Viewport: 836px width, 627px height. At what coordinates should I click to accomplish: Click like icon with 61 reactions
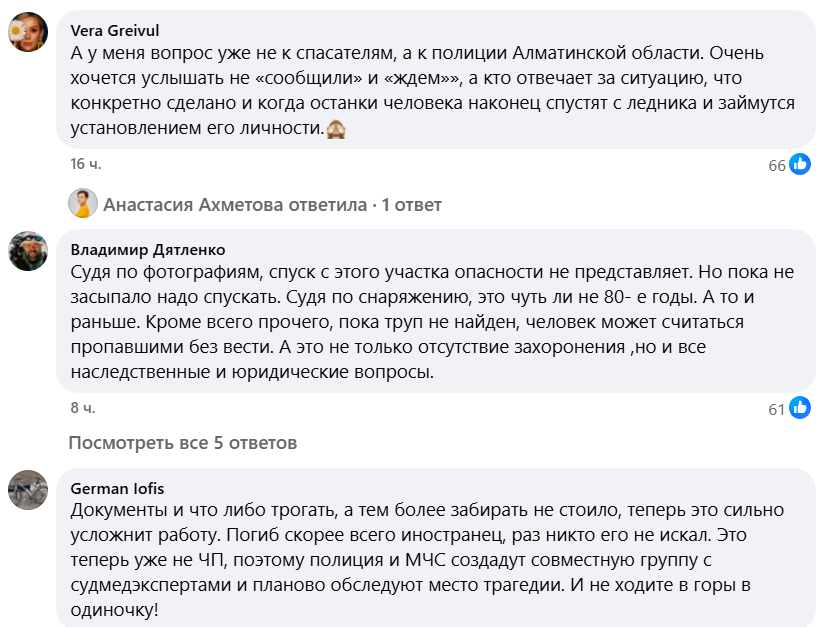[x=800, y=408]
